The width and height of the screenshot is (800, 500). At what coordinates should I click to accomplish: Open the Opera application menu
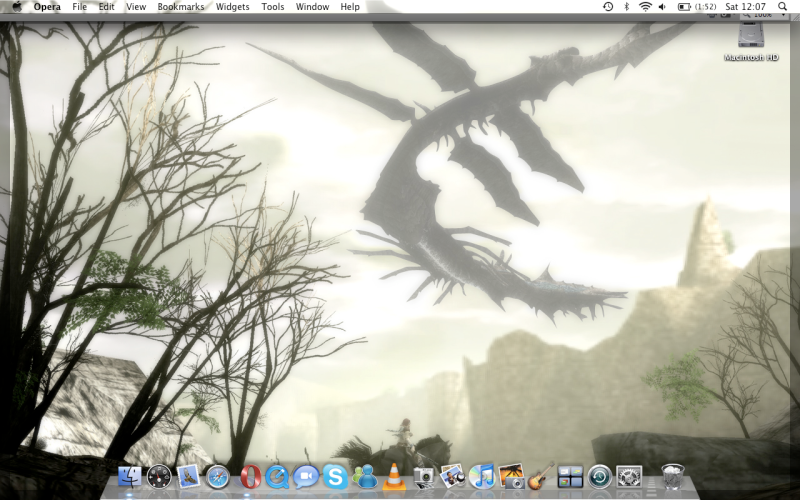[47, 7]
